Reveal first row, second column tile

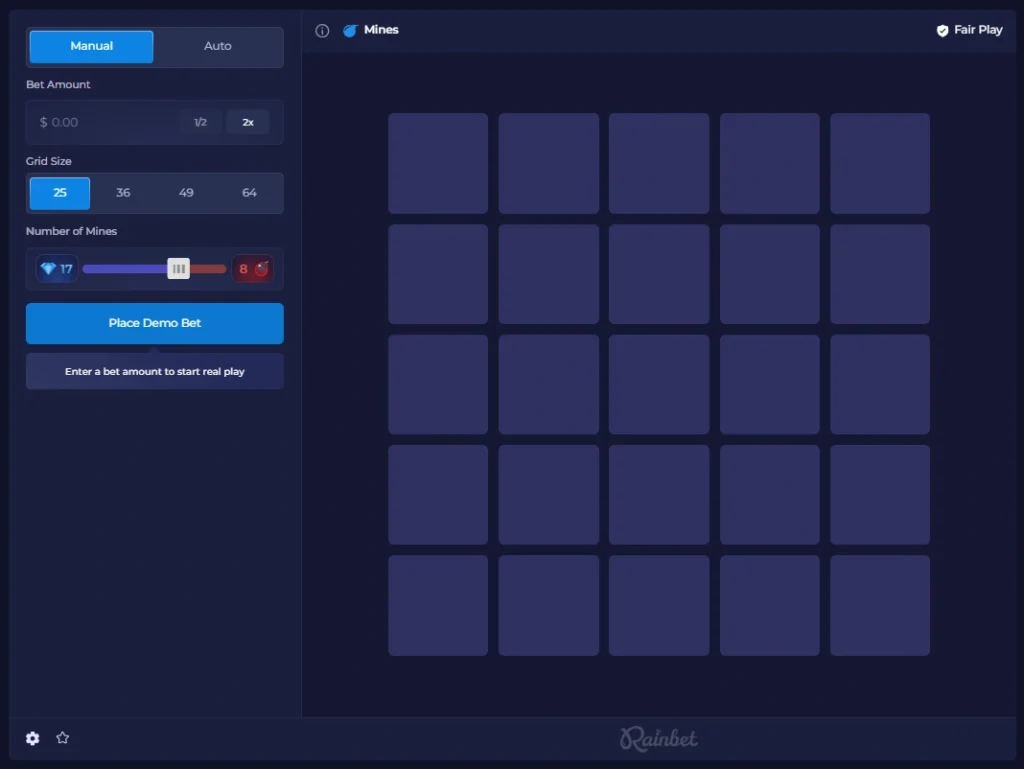pos(549,163)
